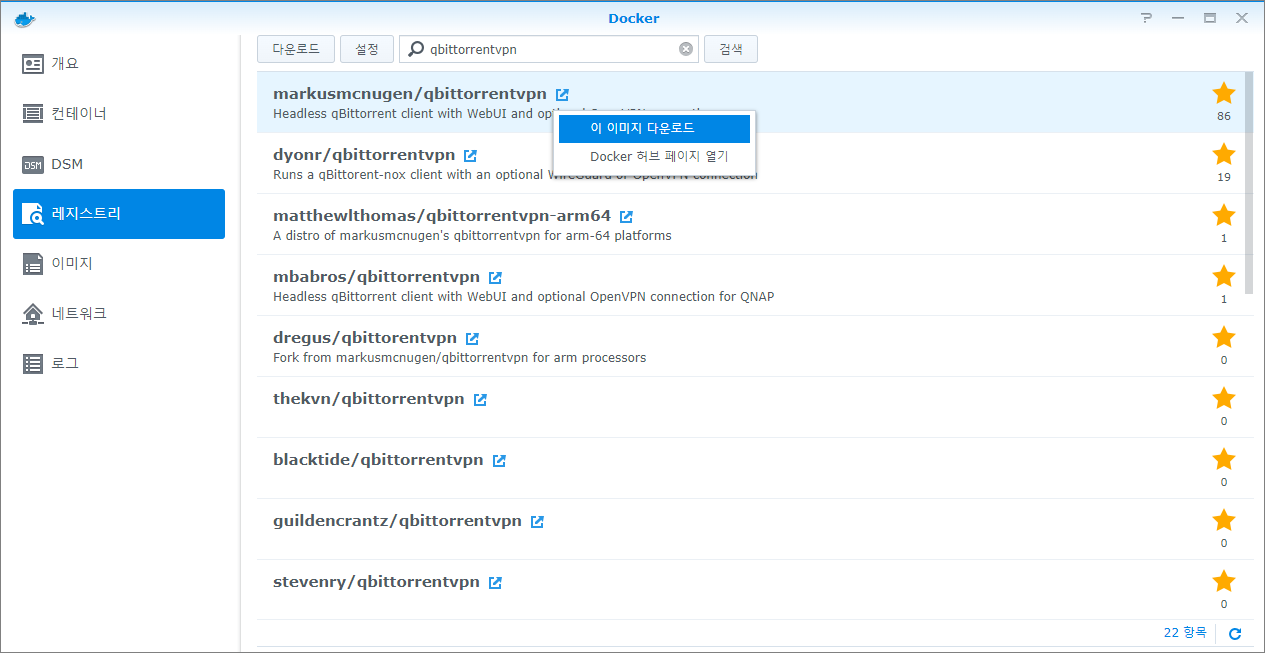Select guildencrantz/qbittorrentvpn title text
The image size is (1265, 653).
point(397,521)
